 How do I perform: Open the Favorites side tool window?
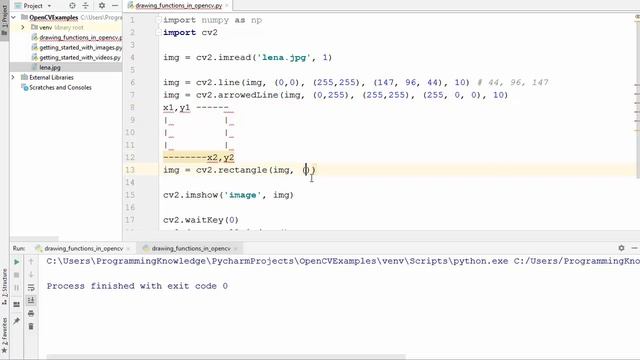click(x=4, y=337)
